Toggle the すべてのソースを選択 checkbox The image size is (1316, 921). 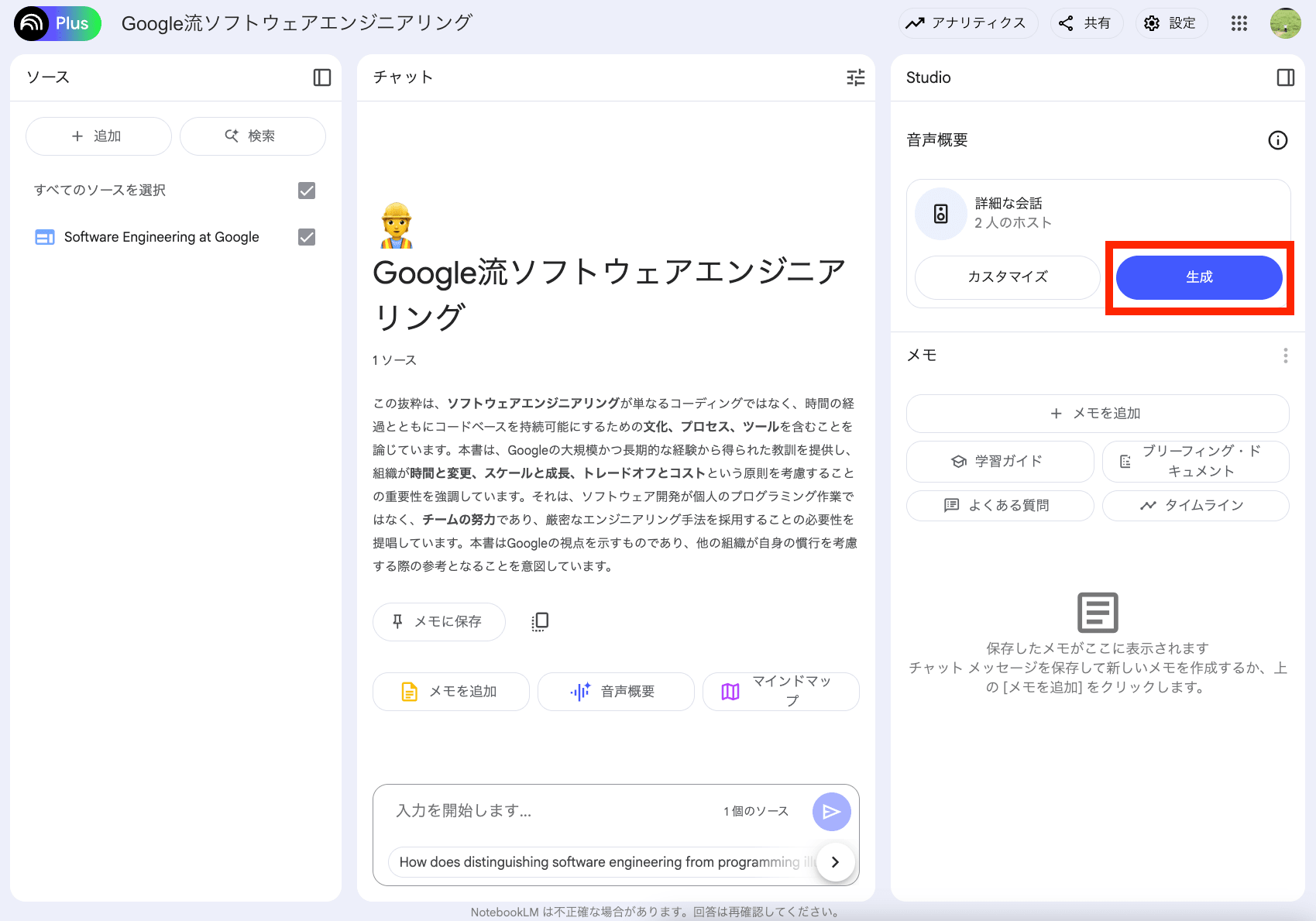[307, 191]
